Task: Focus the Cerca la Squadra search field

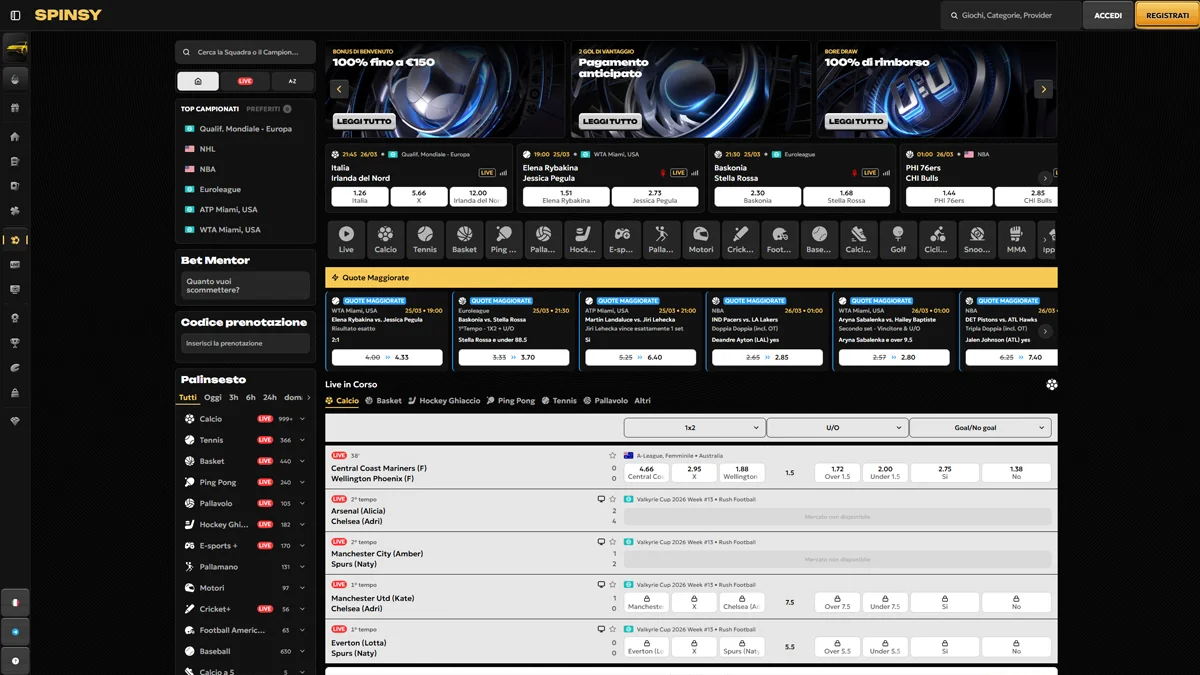Action: coord(245,52)
